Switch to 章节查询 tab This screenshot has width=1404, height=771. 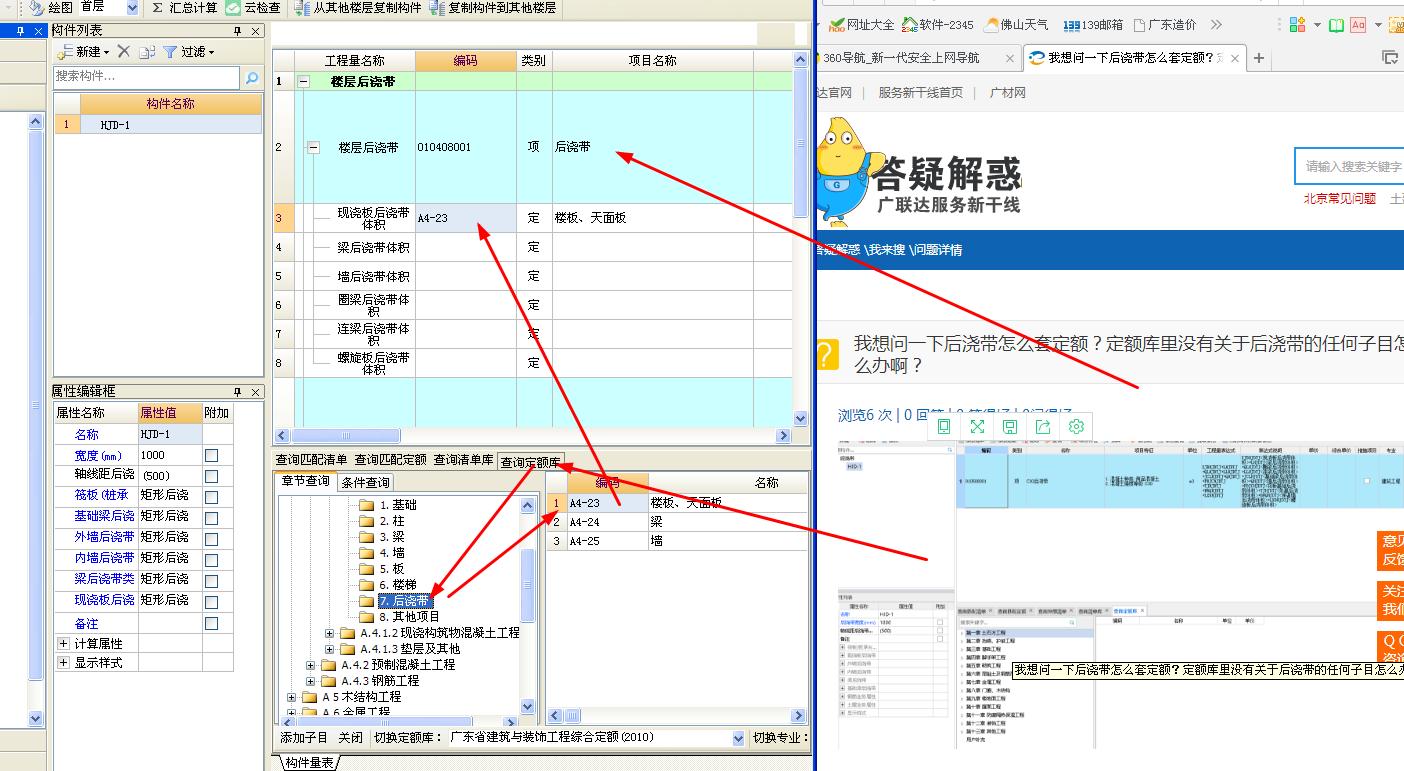306,482
